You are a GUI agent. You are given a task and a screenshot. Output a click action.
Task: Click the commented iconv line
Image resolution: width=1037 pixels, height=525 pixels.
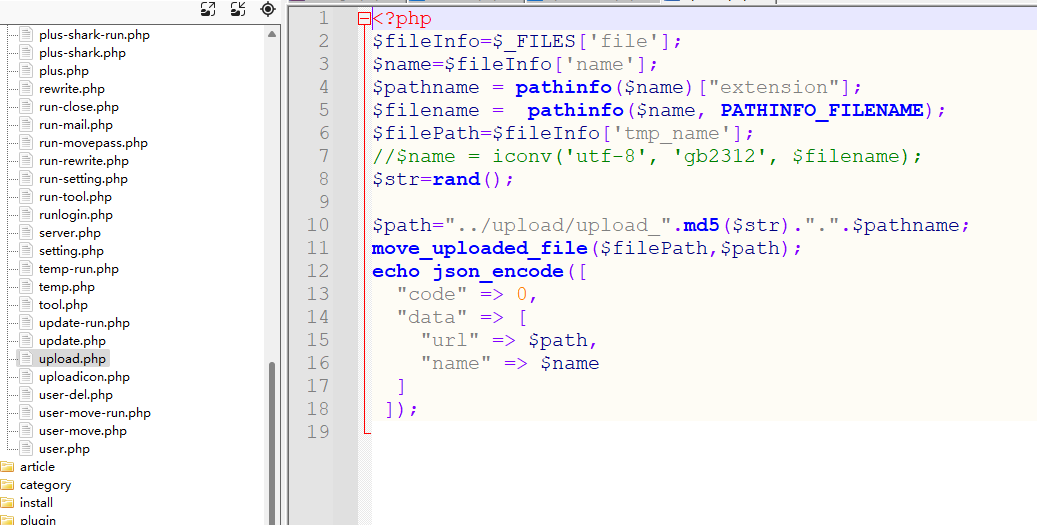pyautogui.click(x=647, y=157)
